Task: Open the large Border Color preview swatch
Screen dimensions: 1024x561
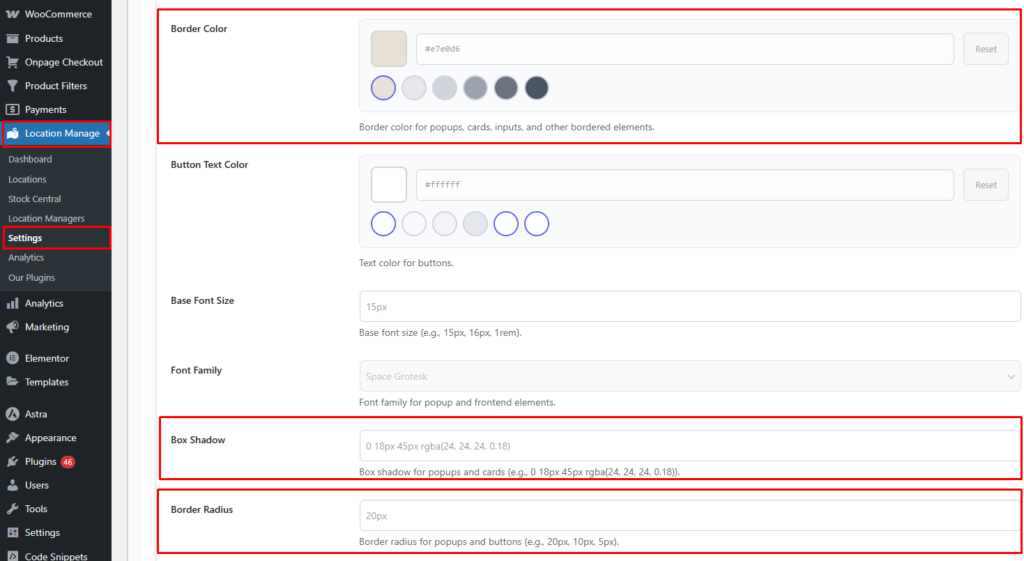Action: pyautogui.click(x=388, y=49)
